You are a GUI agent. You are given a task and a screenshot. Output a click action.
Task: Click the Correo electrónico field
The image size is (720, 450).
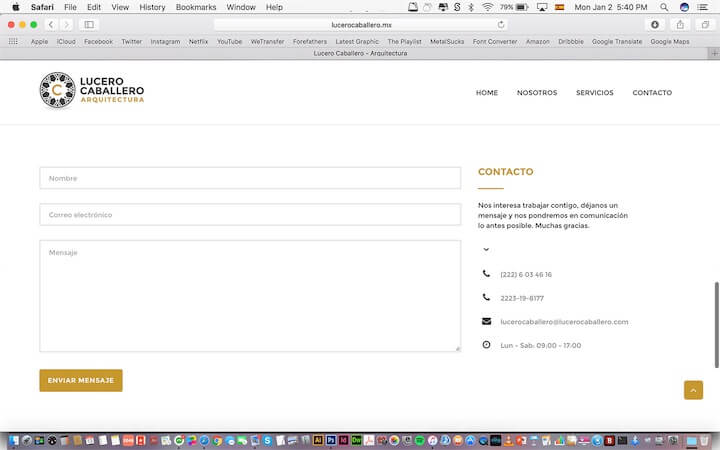coord(250,215)
